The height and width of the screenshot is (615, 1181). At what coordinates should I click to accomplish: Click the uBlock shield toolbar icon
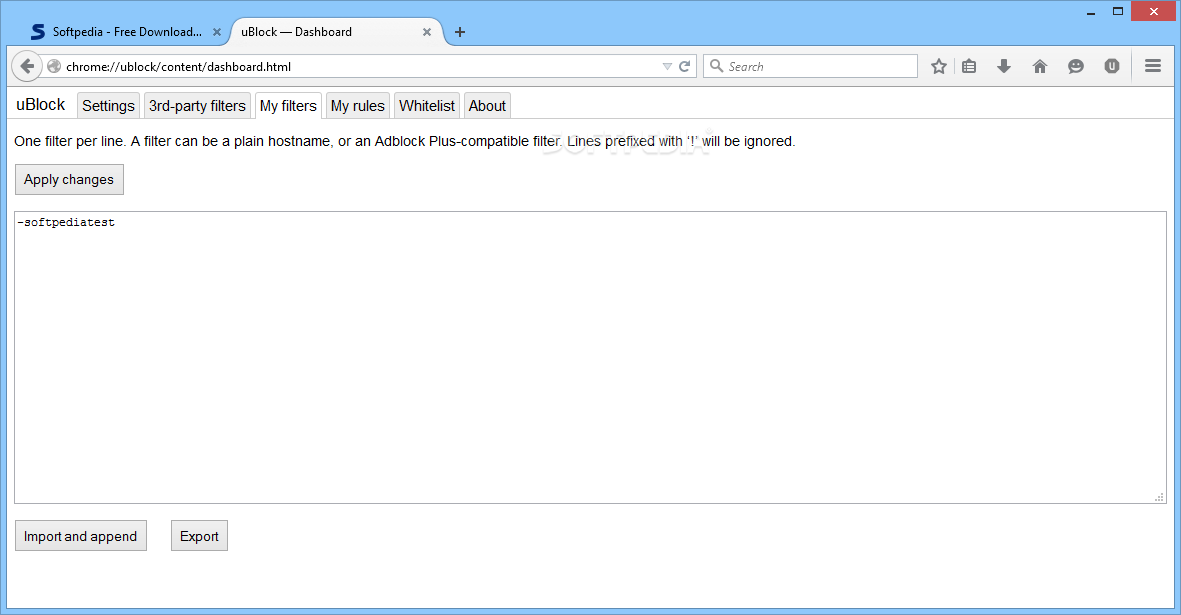coord(1112,66)
